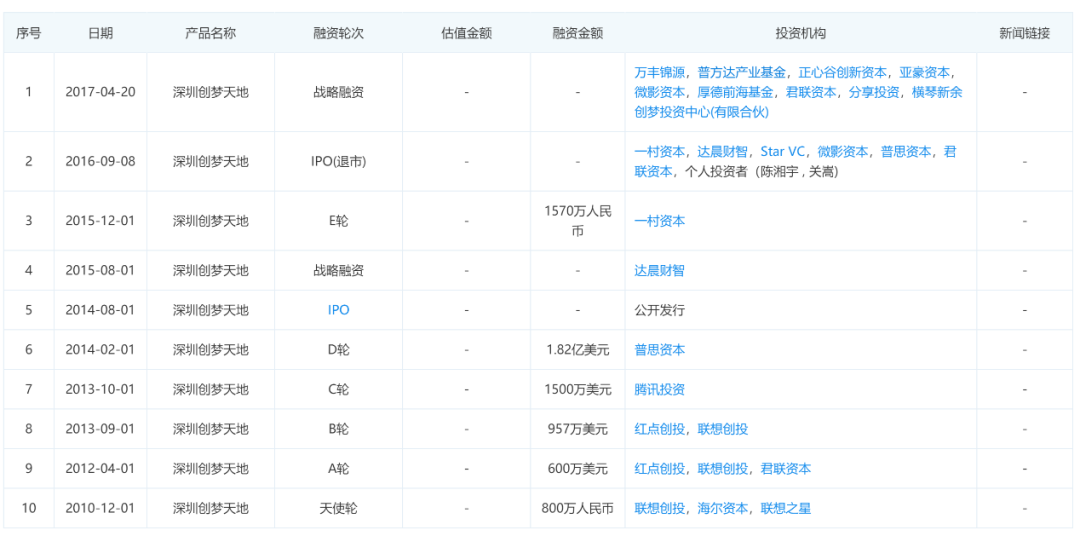
Task: Click the A轮 round cell
Action: point(338,469)
